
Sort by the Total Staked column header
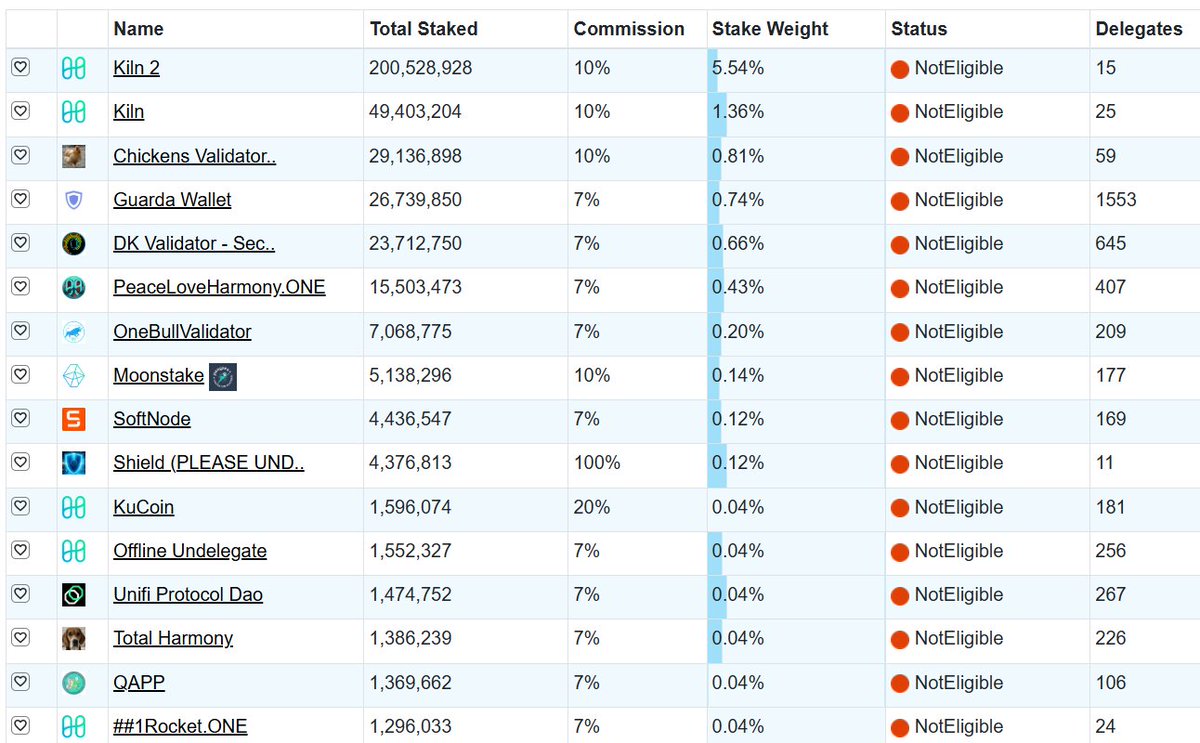tap(424, 29)
